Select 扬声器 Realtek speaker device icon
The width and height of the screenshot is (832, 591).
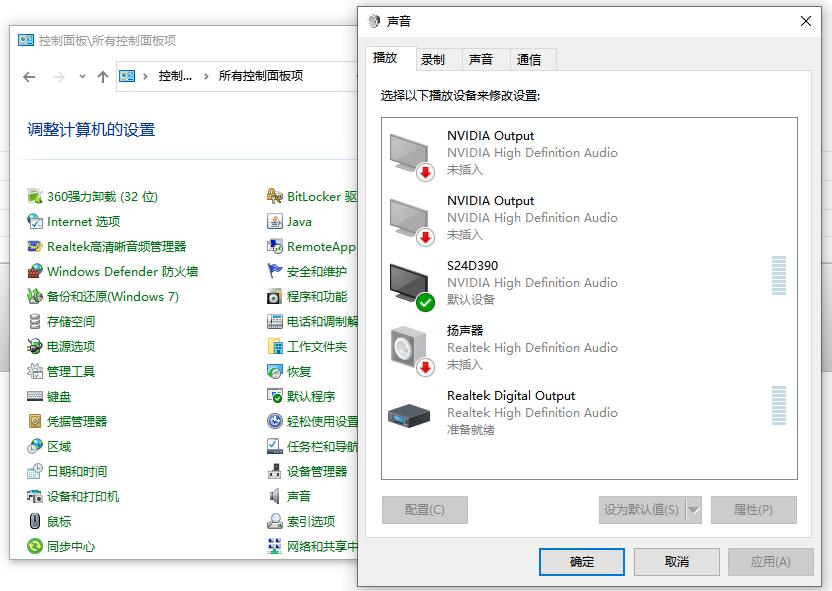[x=412, y=351]
